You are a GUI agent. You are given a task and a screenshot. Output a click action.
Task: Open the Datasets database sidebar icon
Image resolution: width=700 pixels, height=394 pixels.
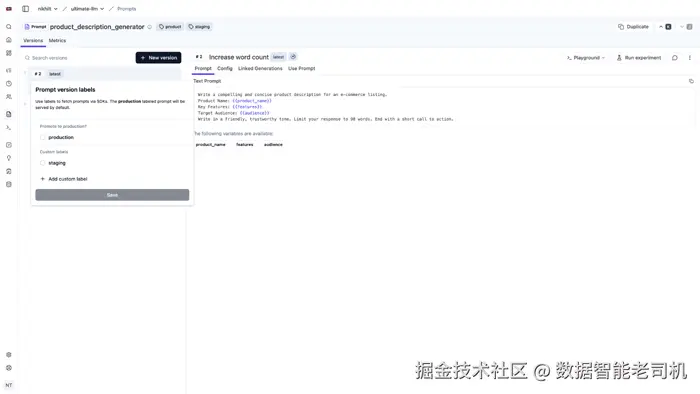[x=8, y=184]
